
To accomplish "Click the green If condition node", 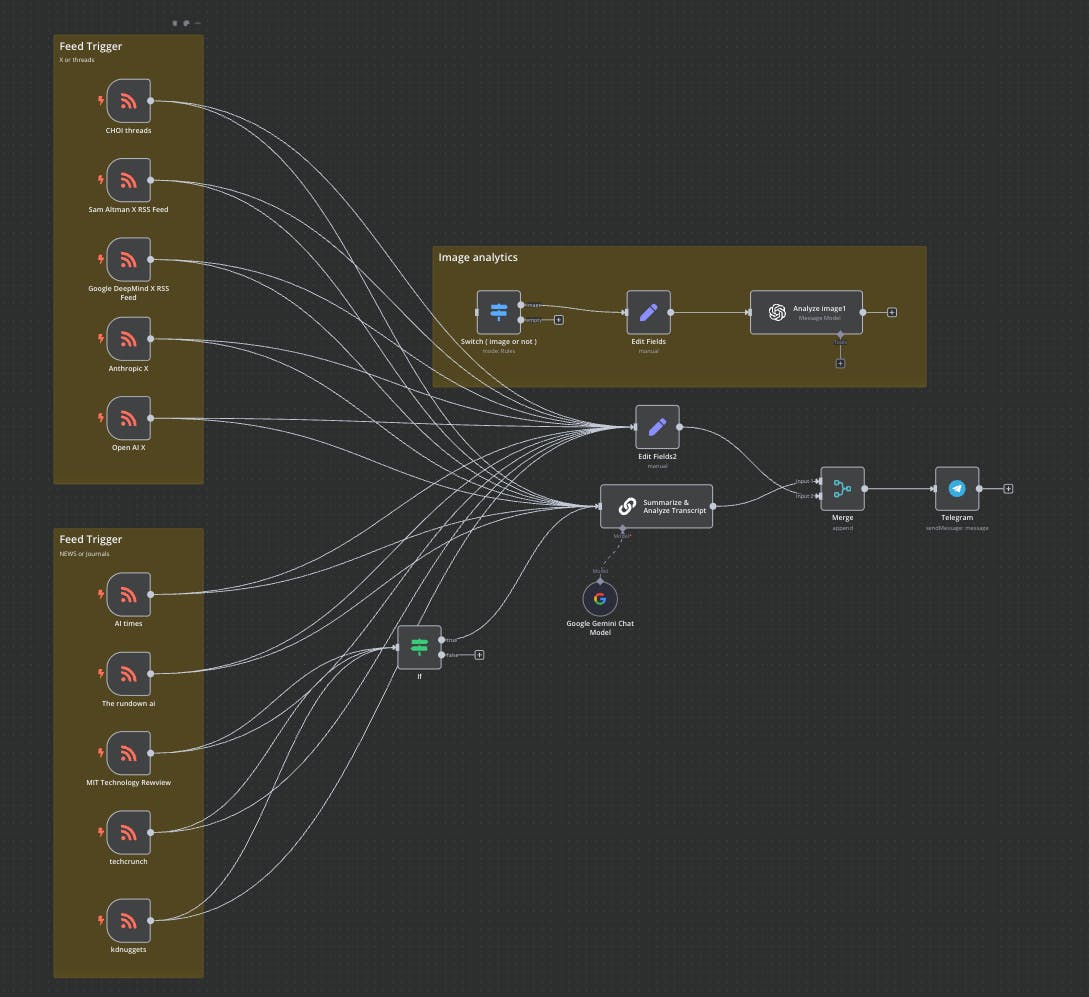I will 419,647.
